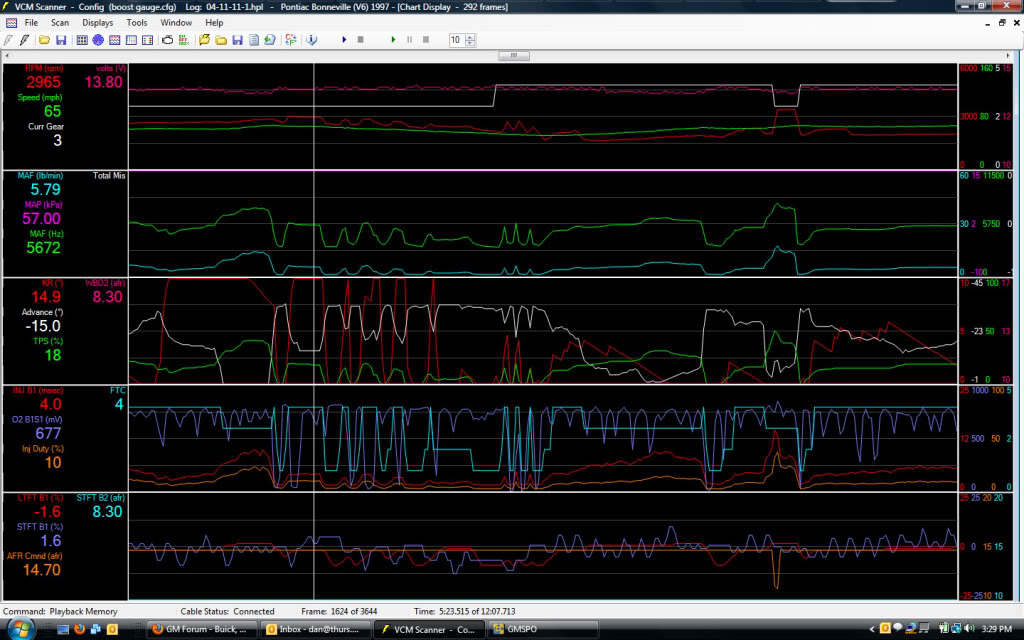Click the Total Mis label

pos(109,176)
